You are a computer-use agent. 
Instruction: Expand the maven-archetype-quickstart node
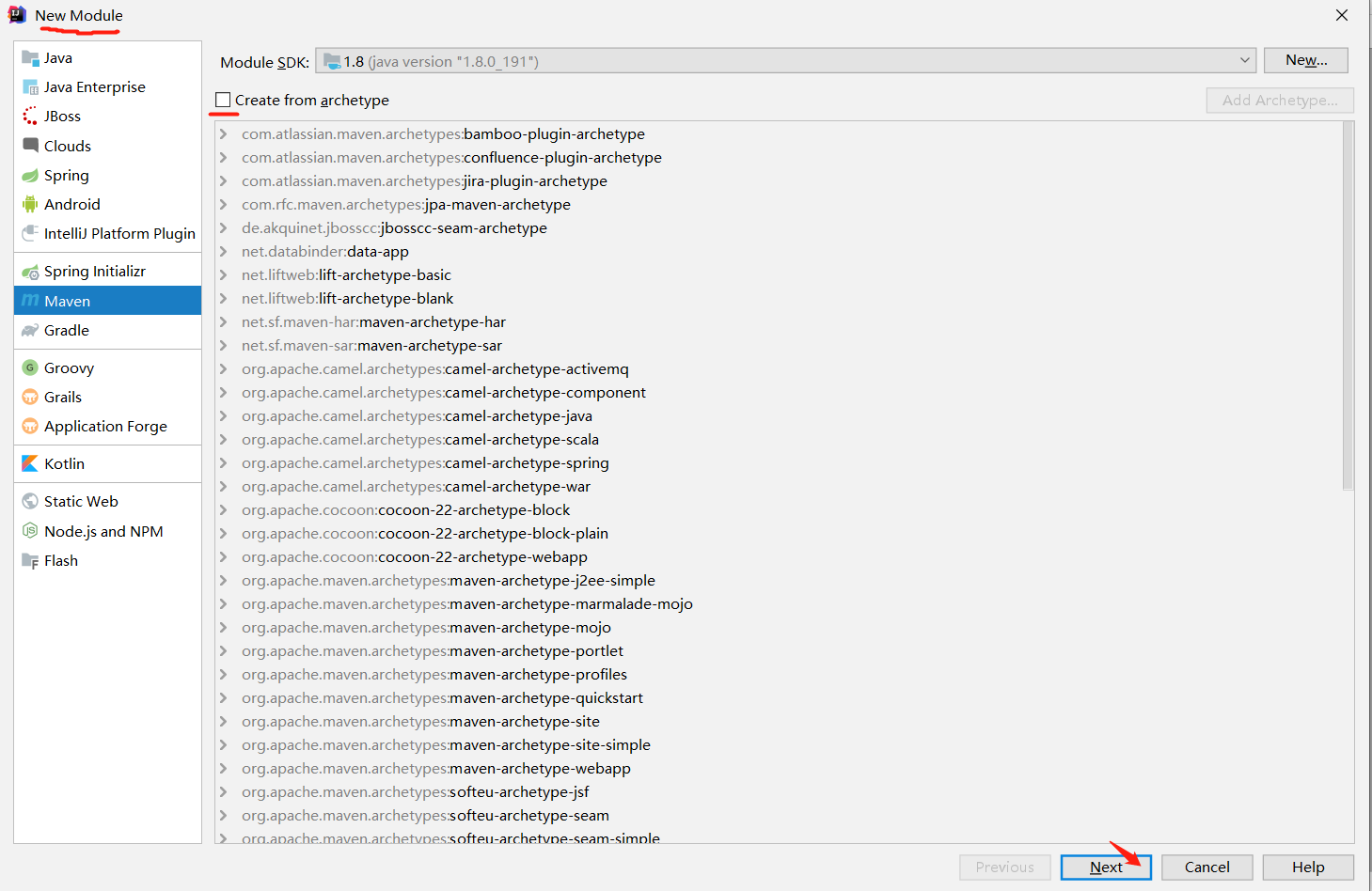point(224,698)
